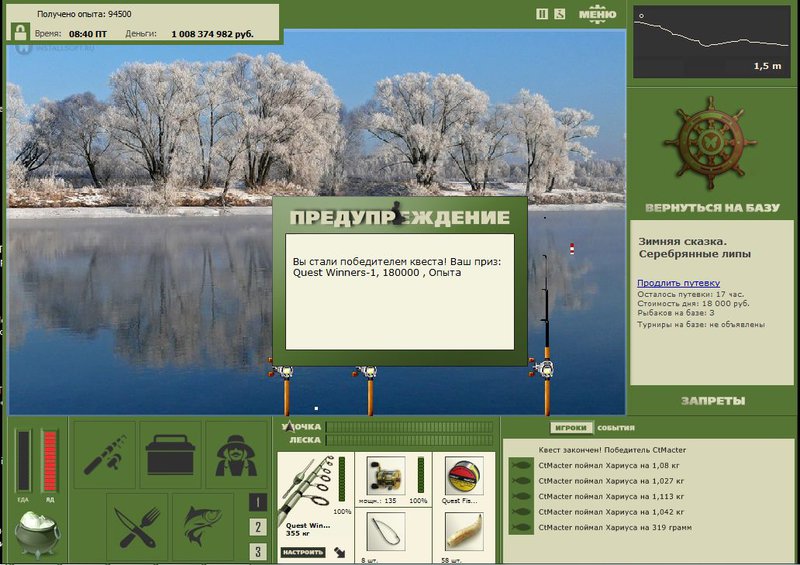The width and height of the screenshot is (800, 565).
Task: Click the Стоимость дня: 18 000 руб. text
Action: pyautogui.click(x=693, y=303)
